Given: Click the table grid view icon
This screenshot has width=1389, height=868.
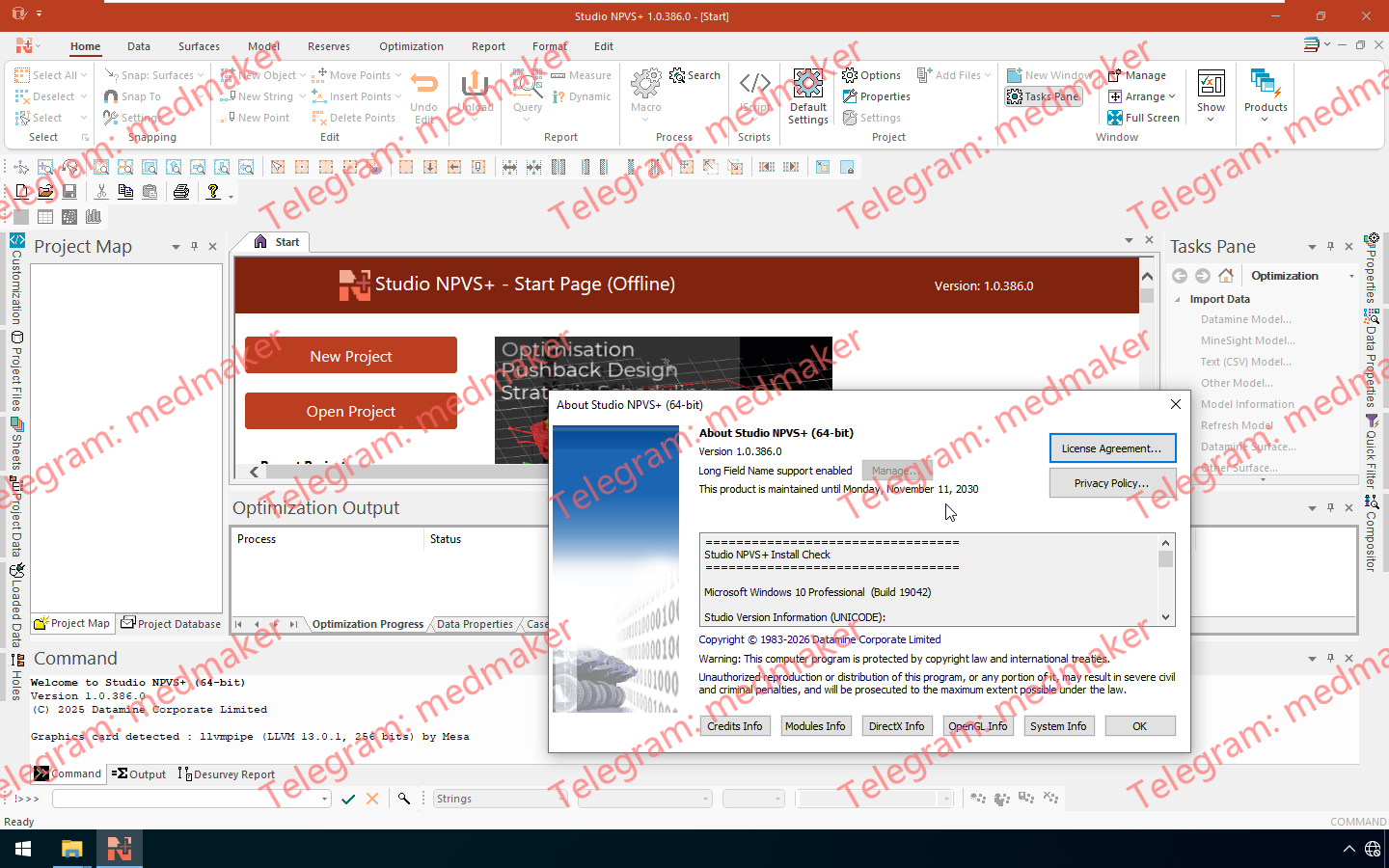Looking at the screenshot, I should [45, 217].
